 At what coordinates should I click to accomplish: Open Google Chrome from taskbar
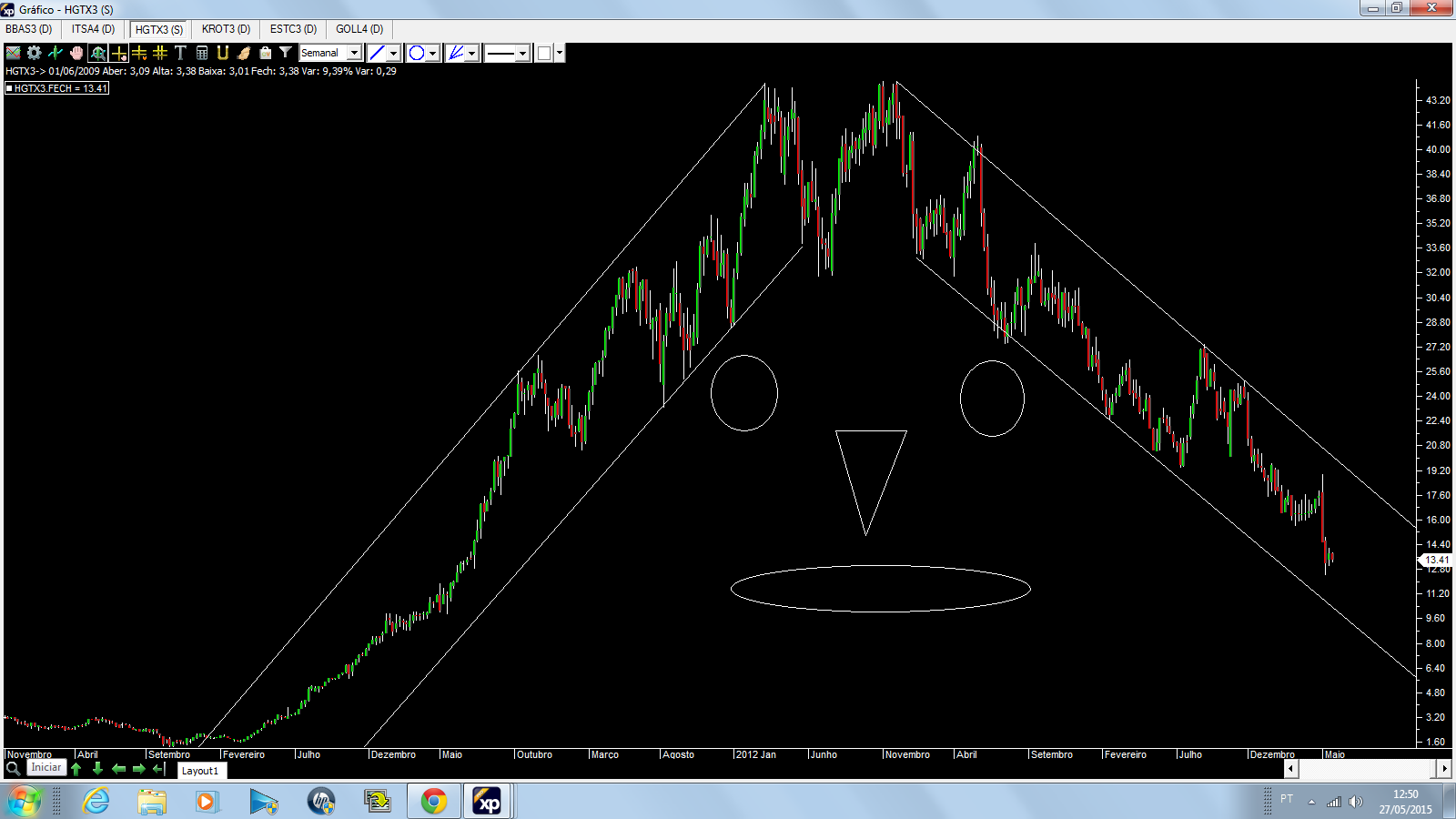434,802
